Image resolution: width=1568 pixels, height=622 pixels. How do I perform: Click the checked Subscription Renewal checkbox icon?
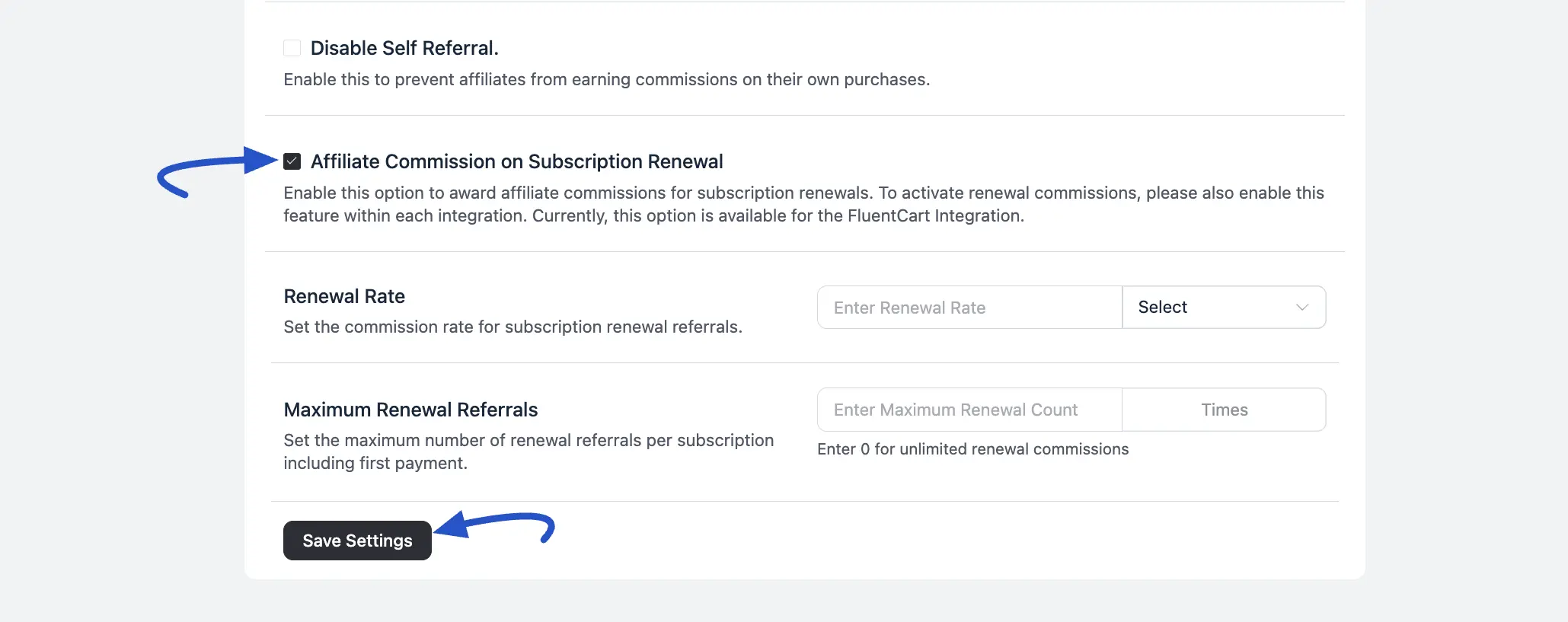(292, 161)
